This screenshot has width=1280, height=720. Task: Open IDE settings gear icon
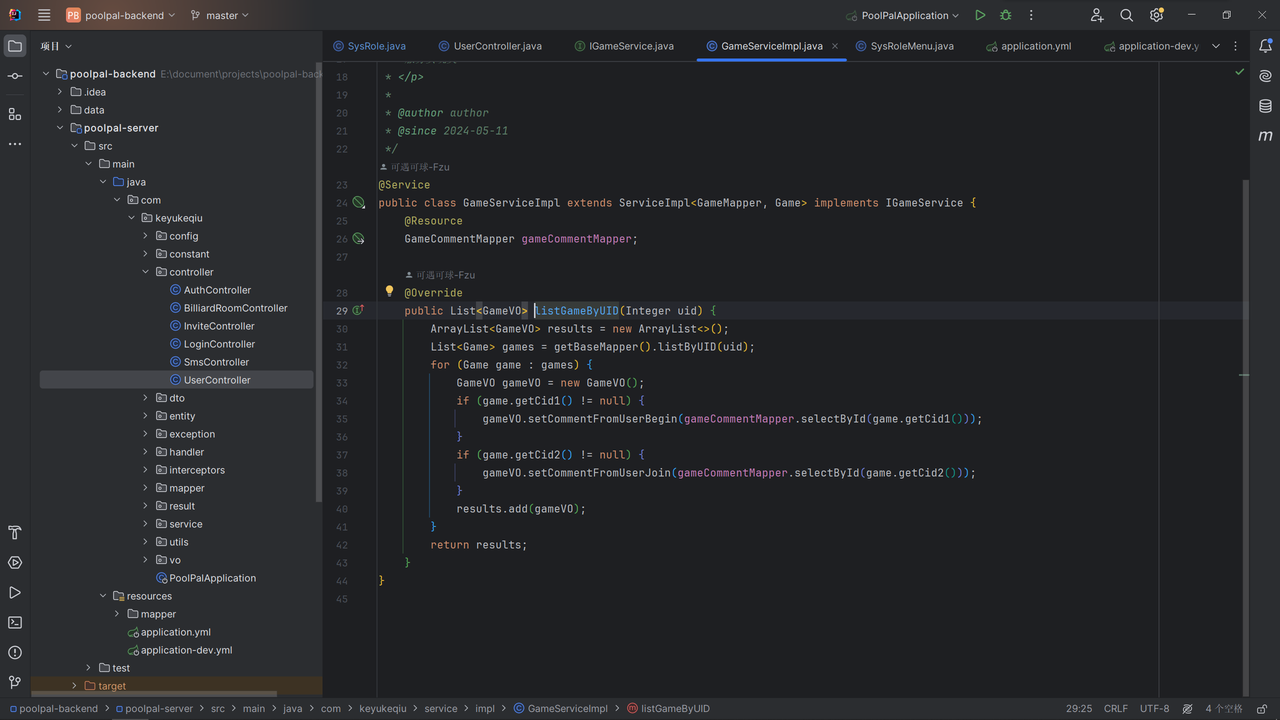1157,15
